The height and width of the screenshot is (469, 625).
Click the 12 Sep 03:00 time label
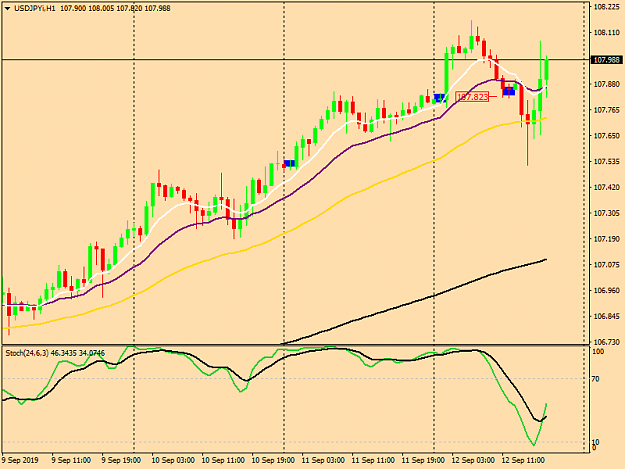click(473, 460)
